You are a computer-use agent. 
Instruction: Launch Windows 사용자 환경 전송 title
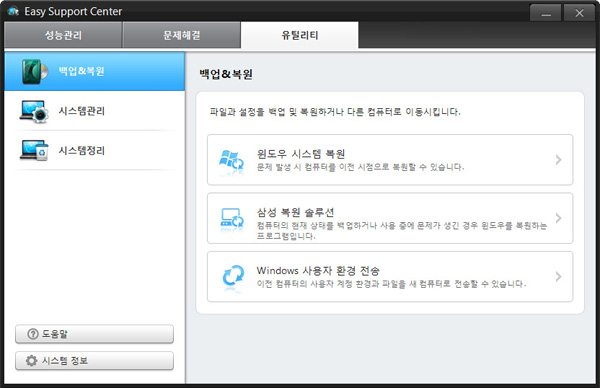318,271
